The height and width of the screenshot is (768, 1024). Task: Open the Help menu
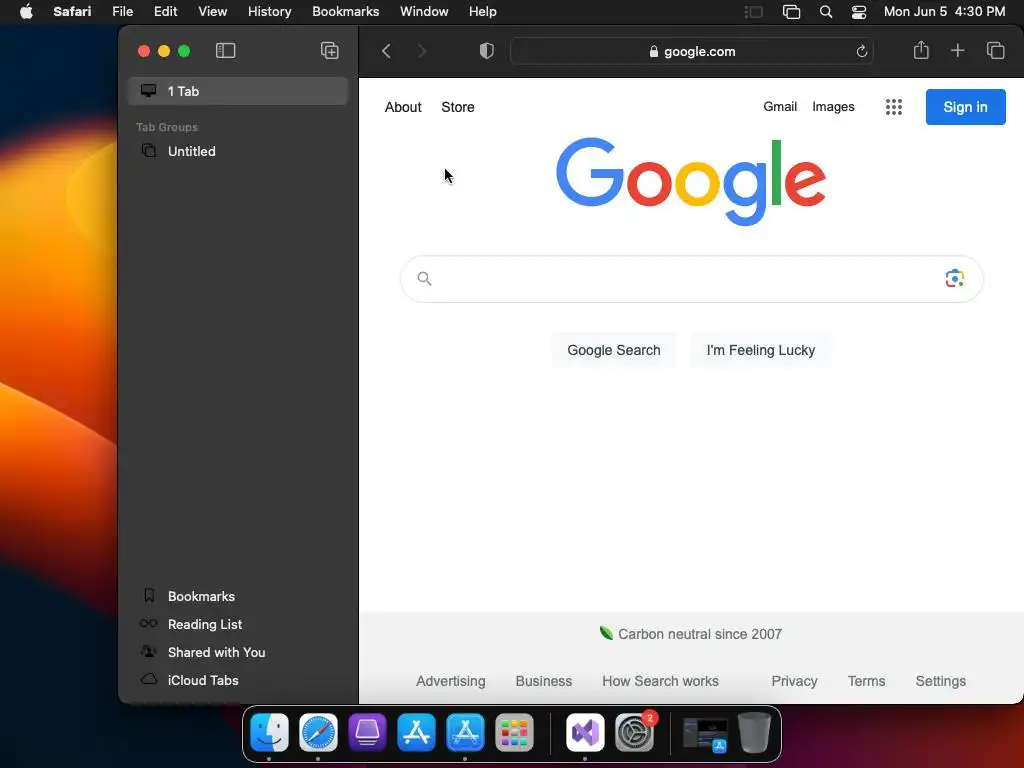pos(483,12)
